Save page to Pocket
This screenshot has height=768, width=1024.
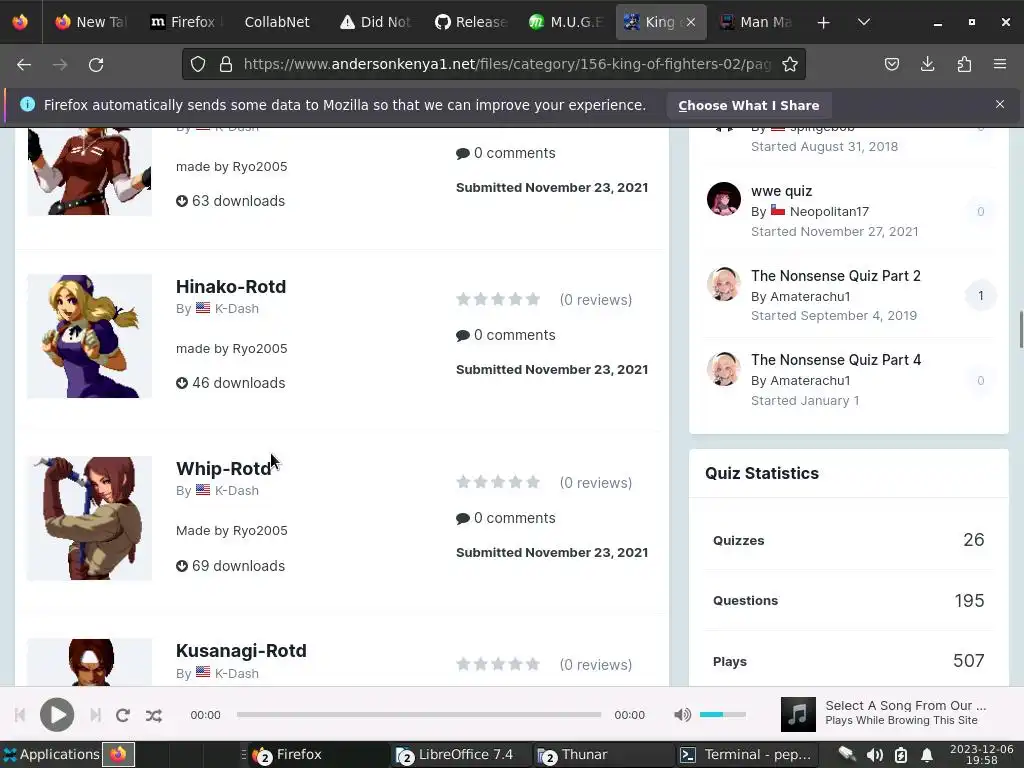pyautogui.click(x=892, y=64)
